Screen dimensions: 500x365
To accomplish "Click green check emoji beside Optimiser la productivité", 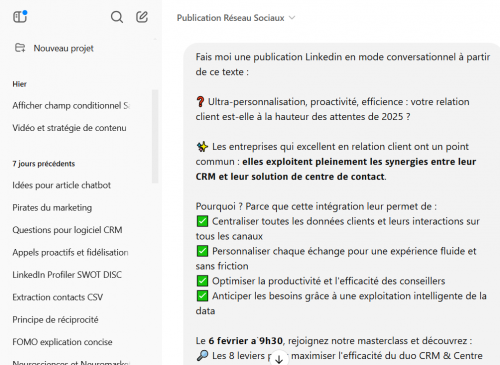I will tap(202, 281).
